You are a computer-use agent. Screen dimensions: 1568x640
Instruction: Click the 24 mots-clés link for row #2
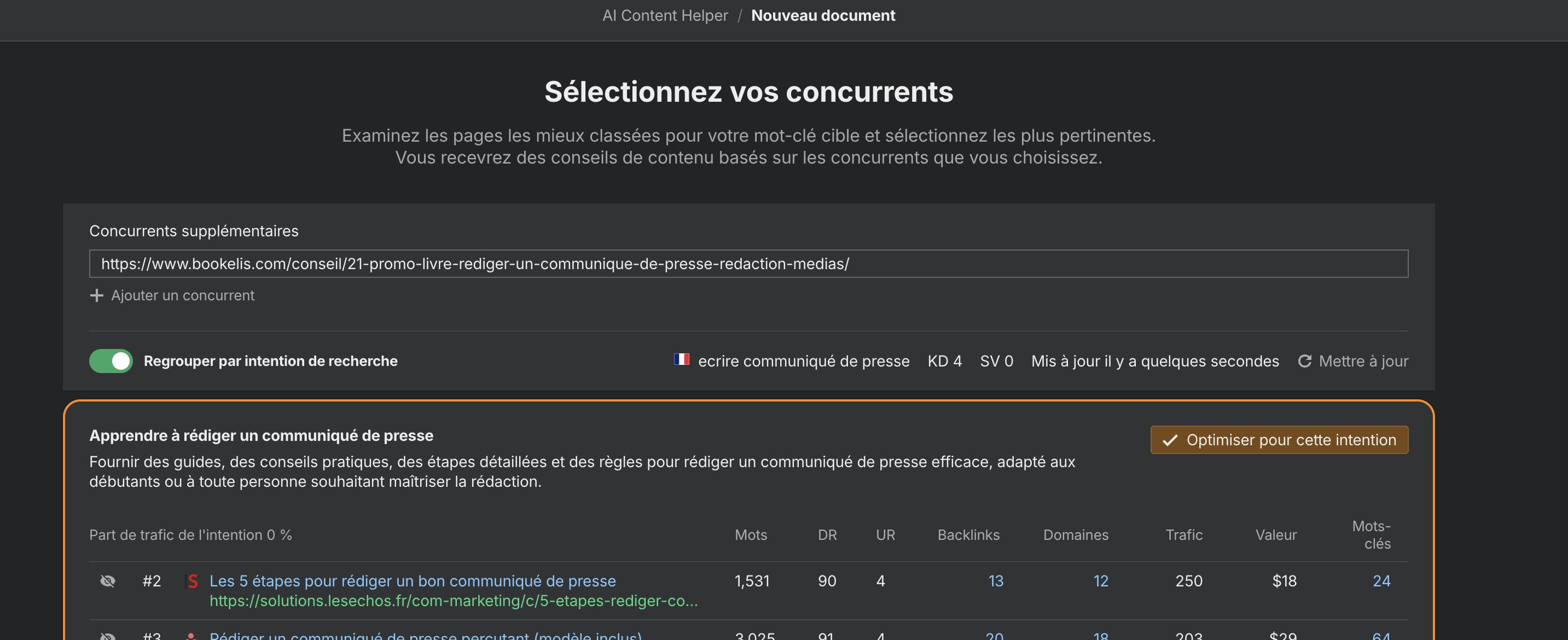(x=1383, y=581)
